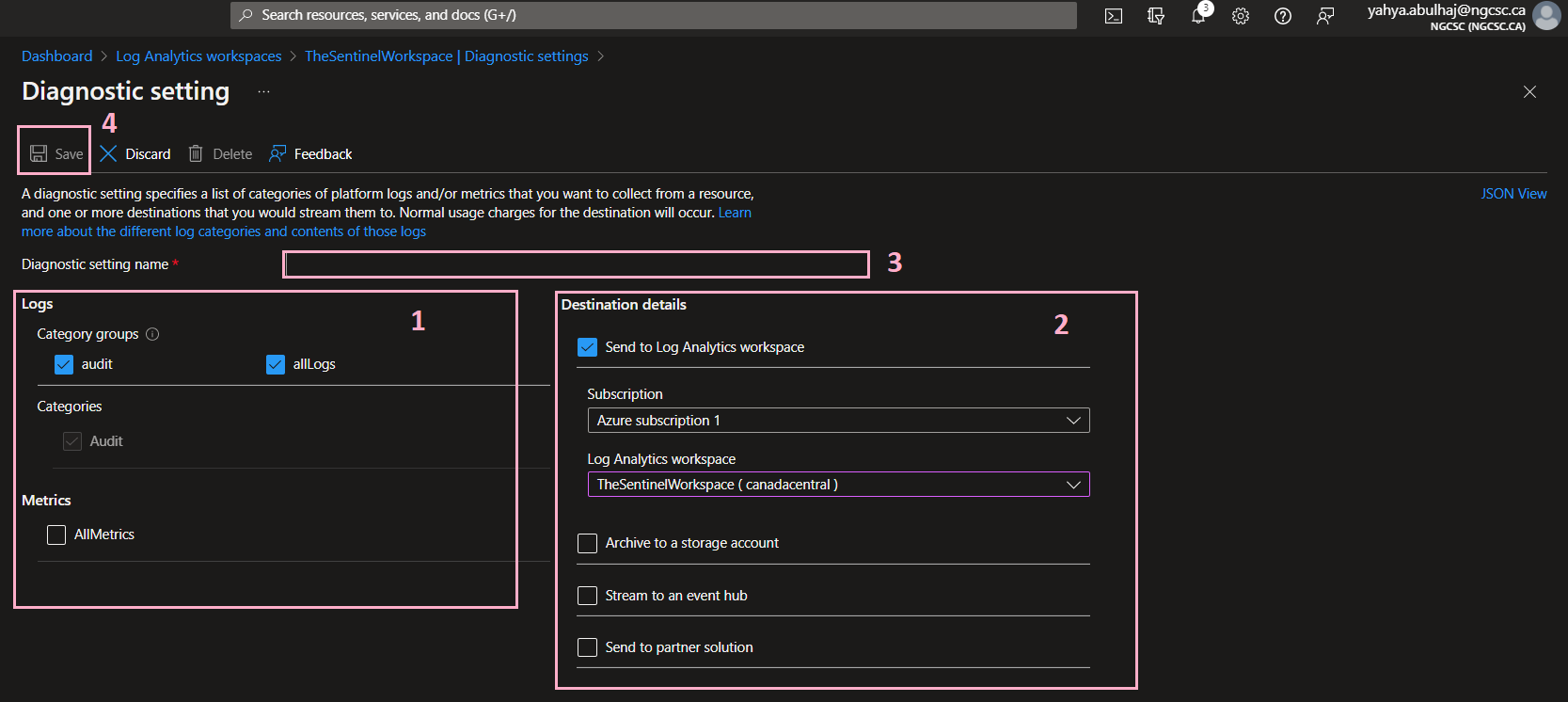
Task: Click the toolbar Feedback person icon
Action: point(277,153)
